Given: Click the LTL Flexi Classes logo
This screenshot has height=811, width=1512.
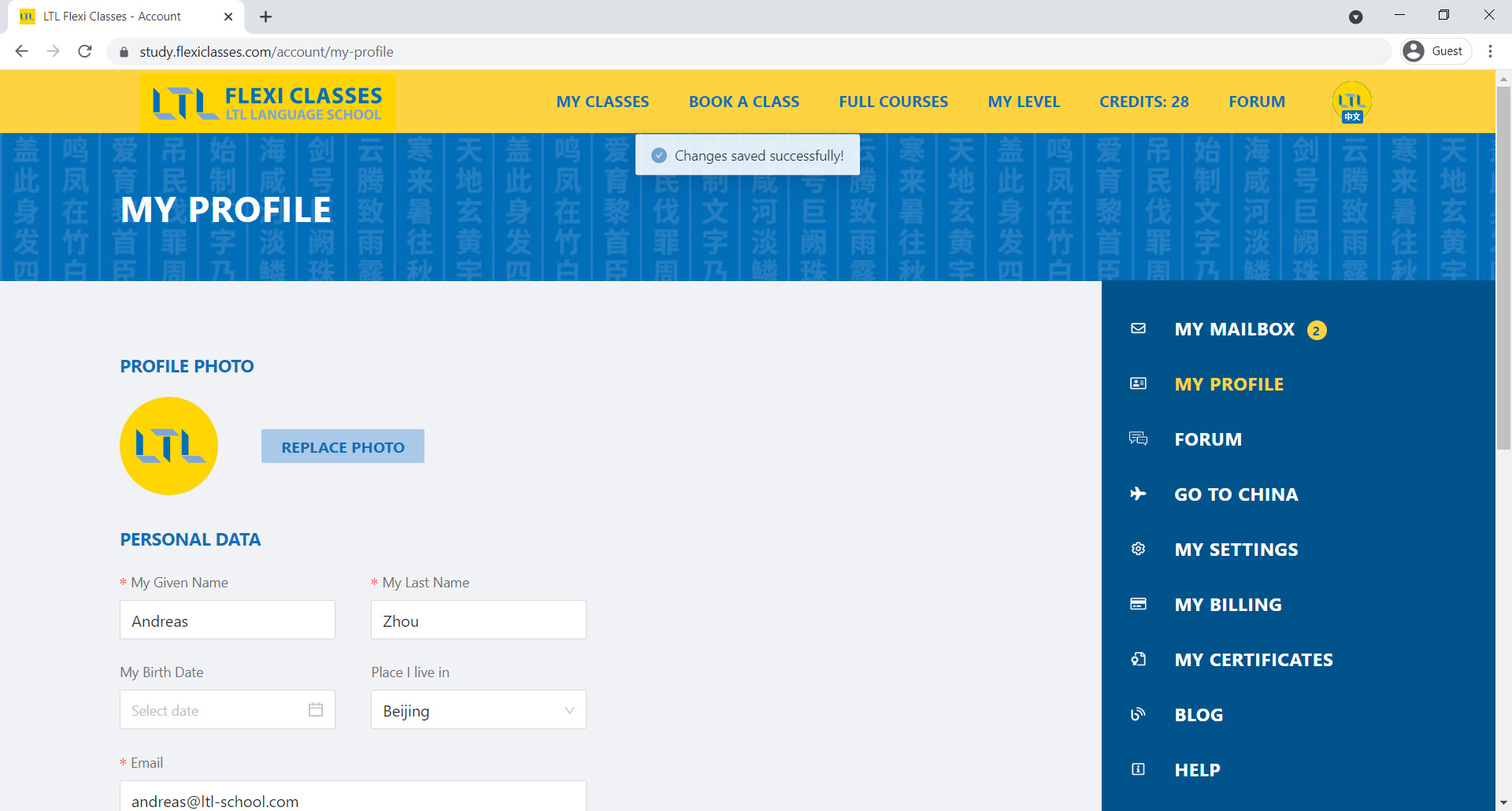Looking at the screenshot, I should 267,103.
